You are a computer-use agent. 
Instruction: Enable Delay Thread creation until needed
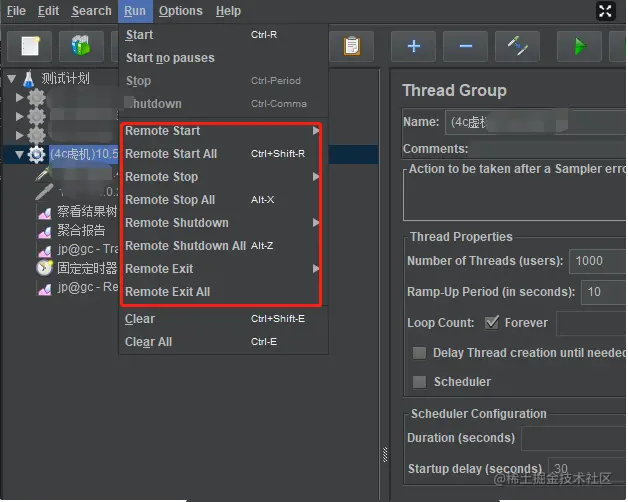[419, 353]
